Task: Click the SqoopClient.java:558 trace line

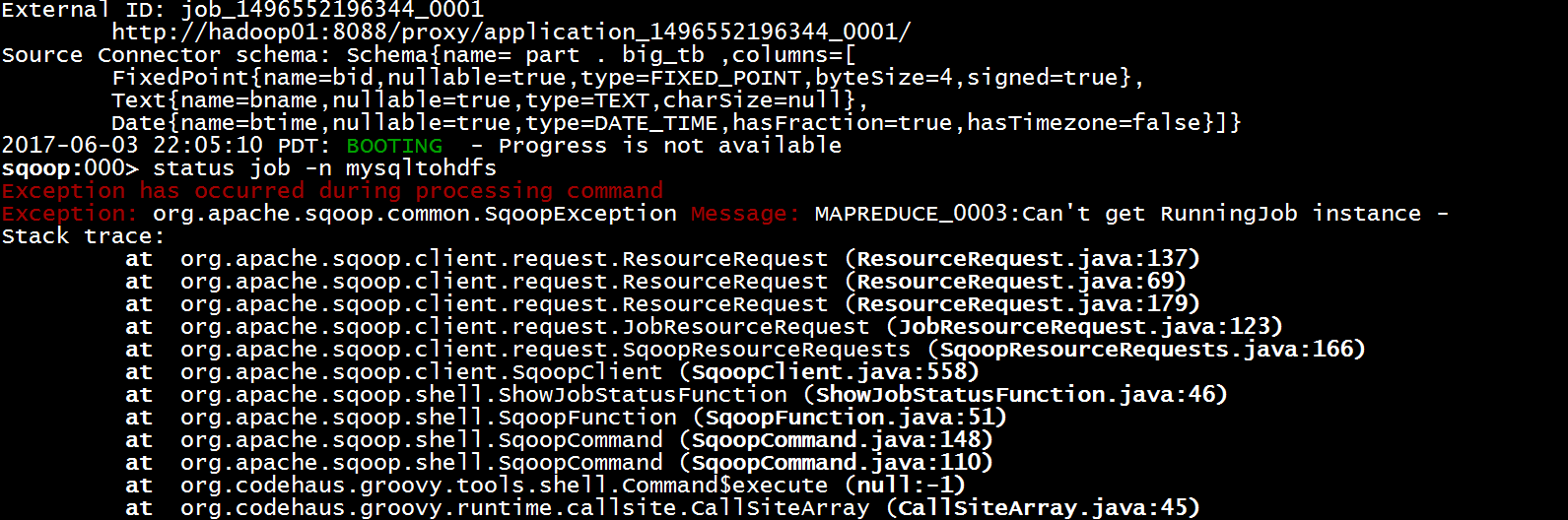Action: coord(552,372)
